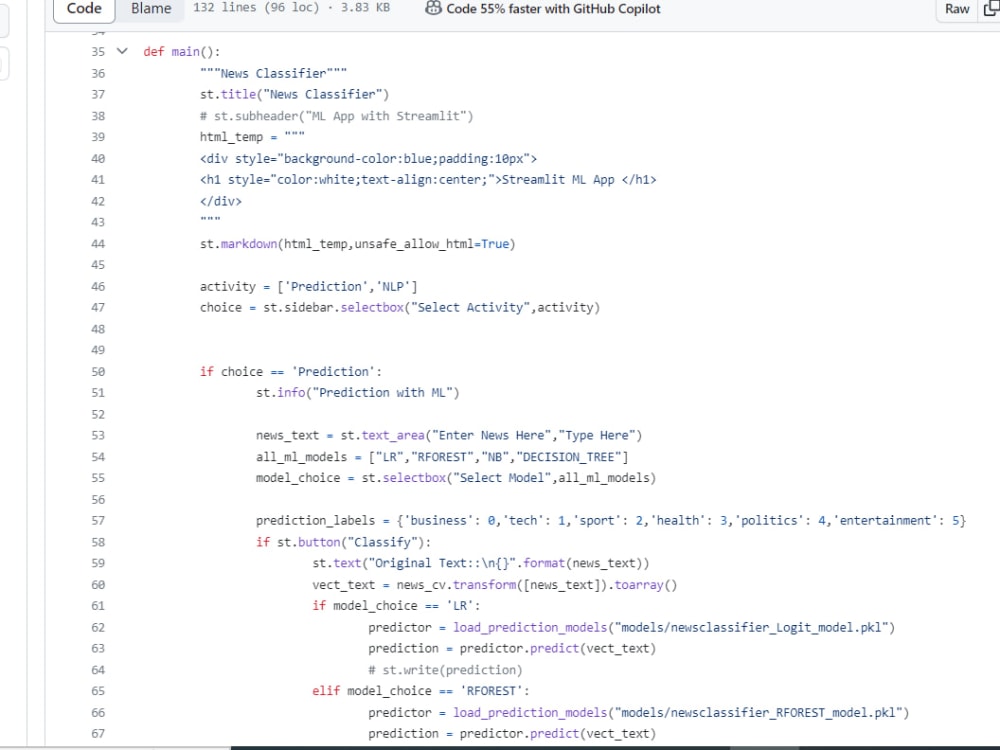The width and height of the screenshot is (1000, 750).
Task: Click the div style background-color line
Action: (x=368, y=158)
